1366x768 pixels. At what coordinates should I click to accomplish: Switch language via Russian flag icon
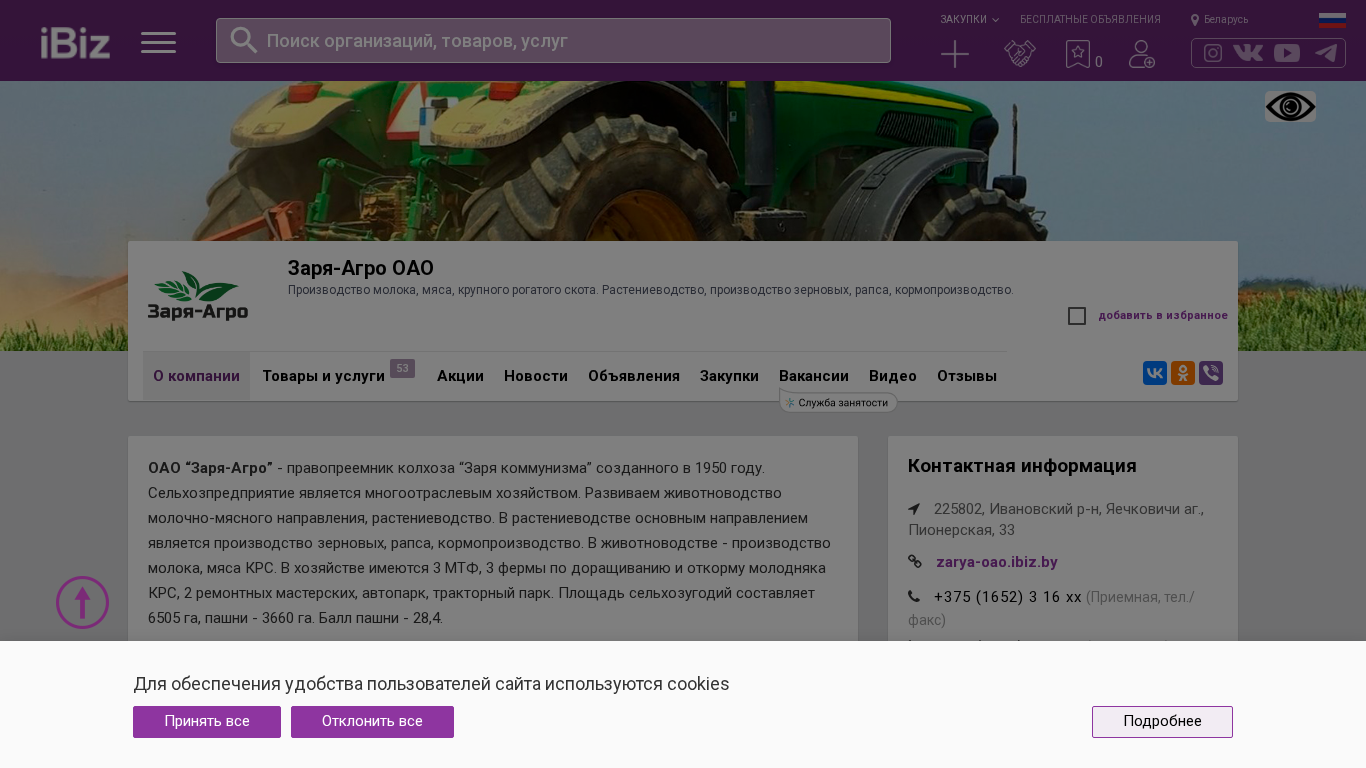point(1332,20)
